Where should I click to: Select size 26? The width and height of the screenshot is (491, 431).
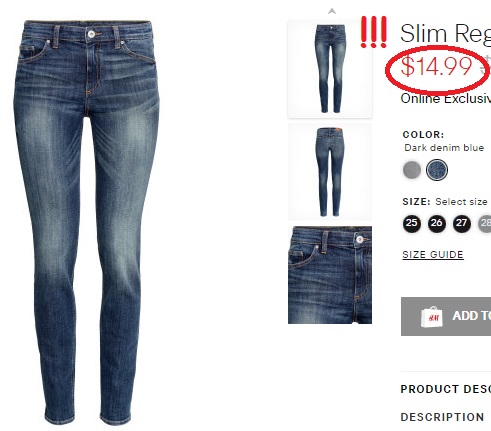(437, 223)
